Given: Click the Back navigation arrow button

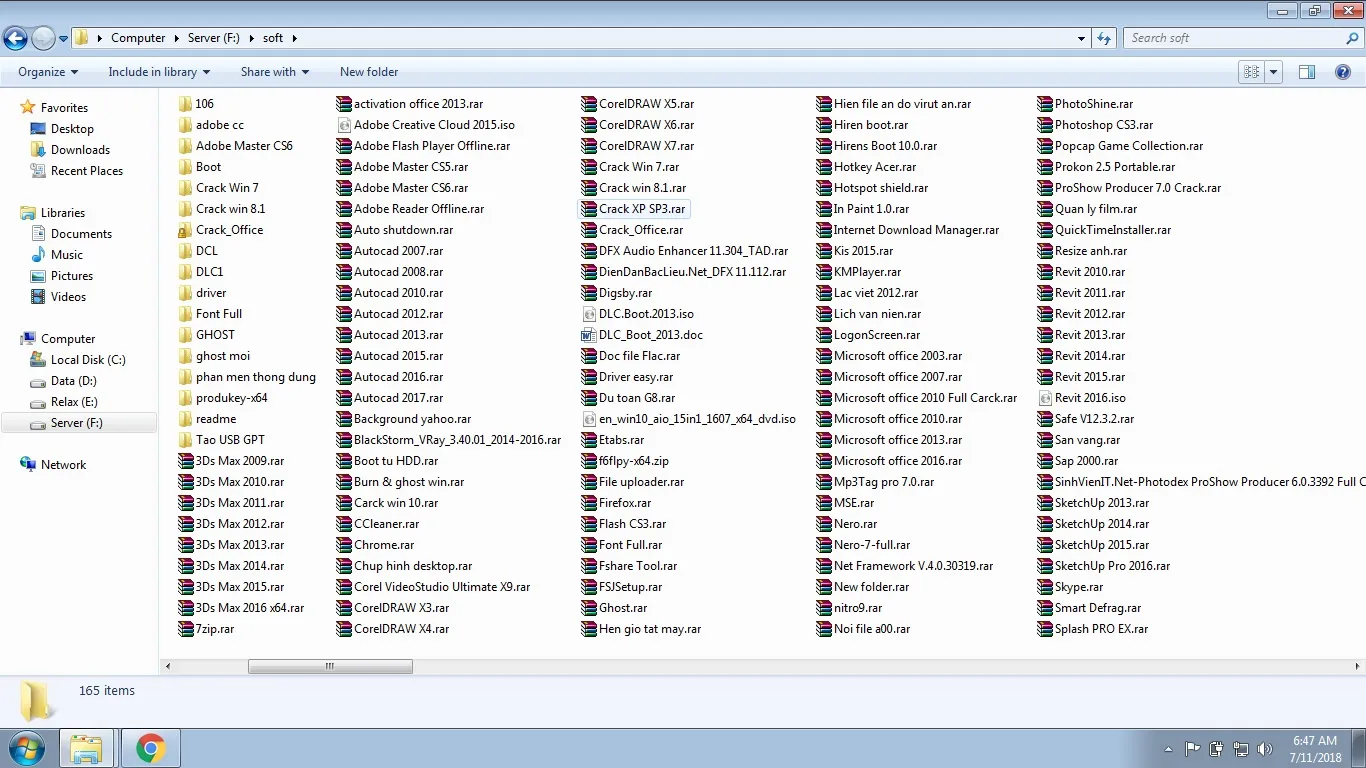Looking at the screenshot, I should coord(15,38).
